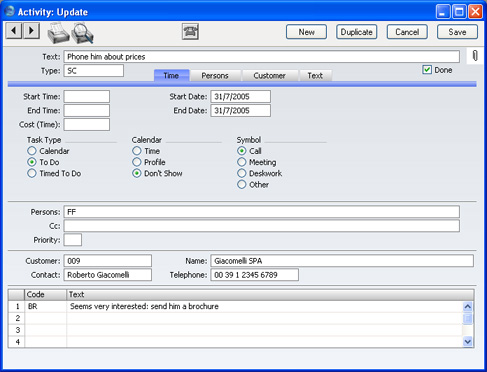This screenshot has height=372, width=487.
Task: Go to previous record arrow
Action: (x=14, y=31)
